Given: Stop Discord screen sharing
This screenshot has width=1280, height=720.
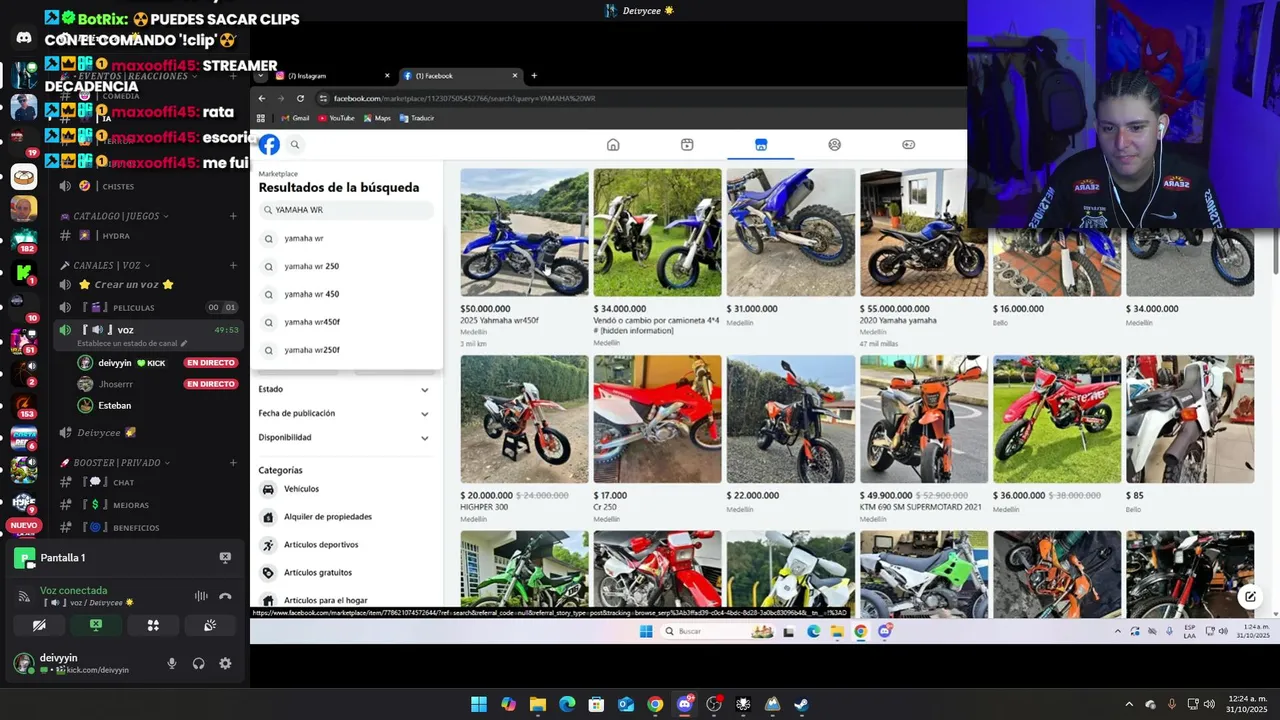Looking at the screenshot, I should pyautogui.click(x=96, y=625).
